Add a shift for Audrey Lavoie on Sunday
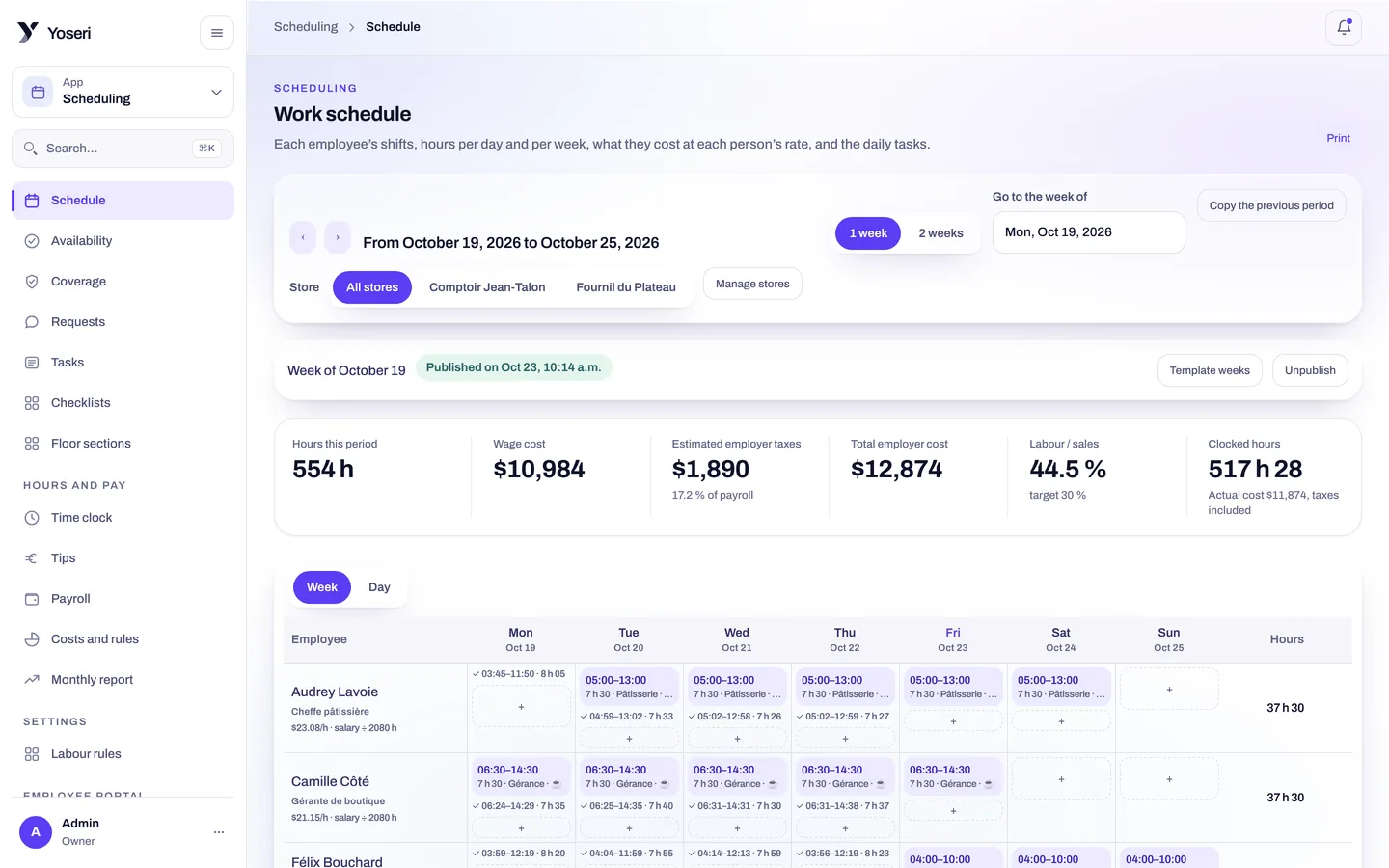Viewport: 1389px width, 868px height. pyautogui.click(x=1169, y=690)
